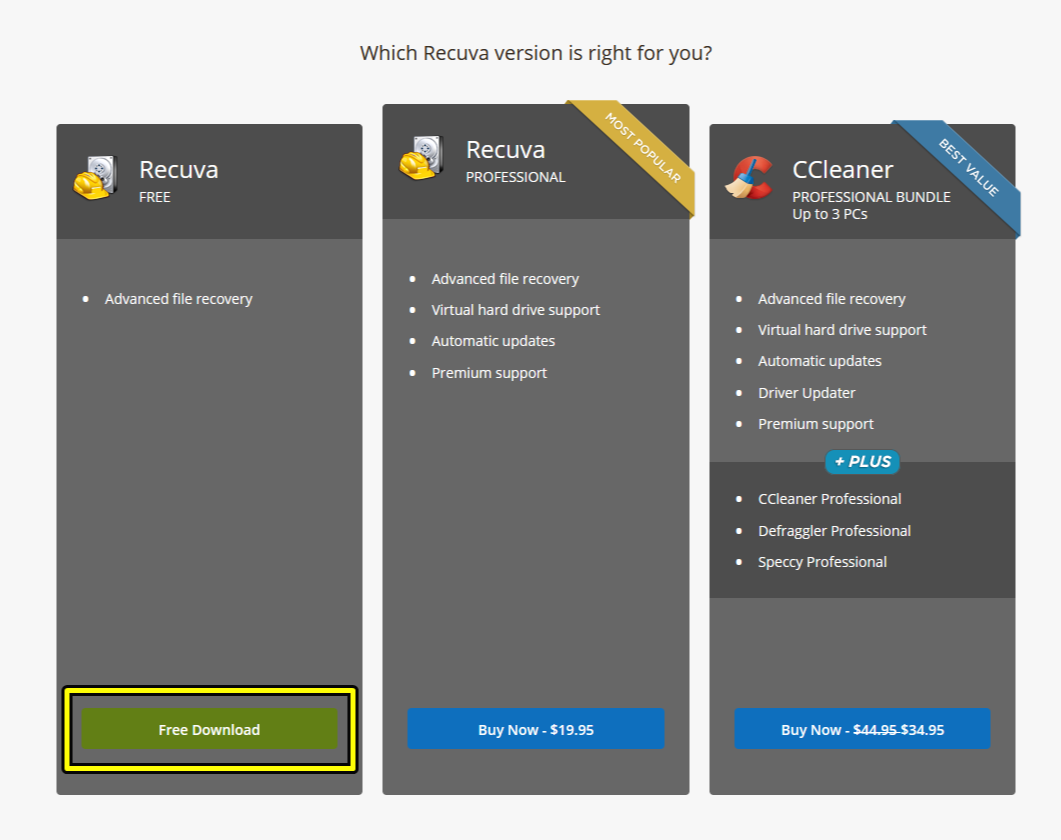This screenshot has height=840, width=1061.
Task: Click the Recuva Free hard-hat drive icon
Action: tap(95, 178)
